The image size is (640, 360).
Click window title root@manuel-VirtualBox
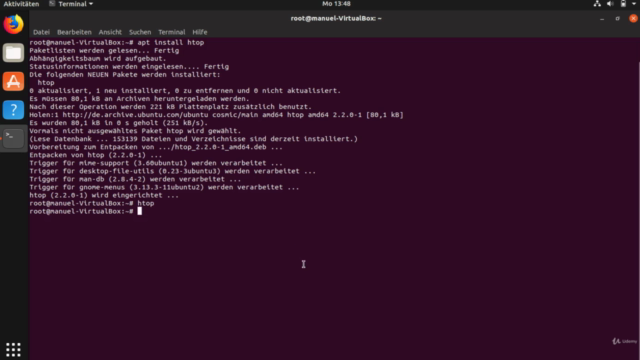tap(336, 18)
